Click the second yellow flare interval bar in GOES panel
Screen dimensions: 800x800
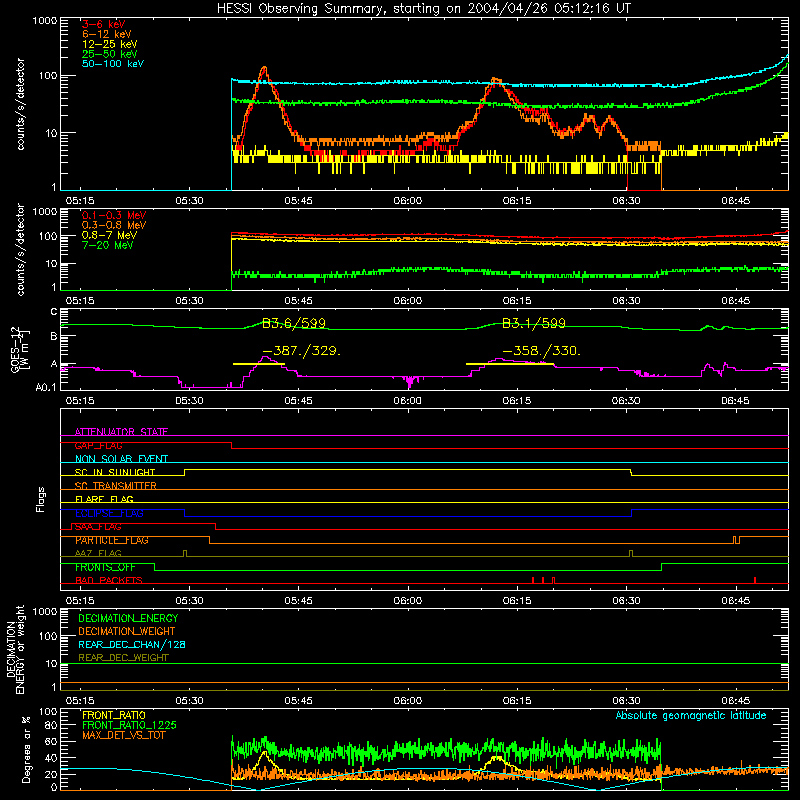[x=510, y=364]
